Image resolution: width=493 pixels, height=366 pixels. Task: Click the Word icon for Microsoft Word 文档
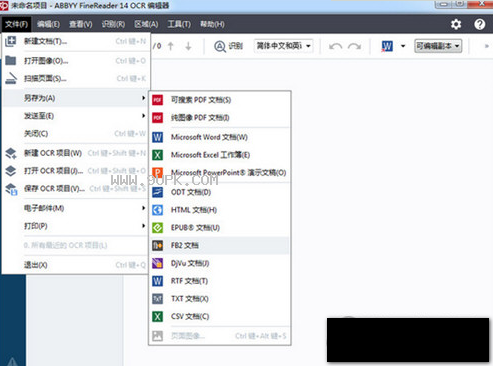pyautogui.click(x=157, y=137)
